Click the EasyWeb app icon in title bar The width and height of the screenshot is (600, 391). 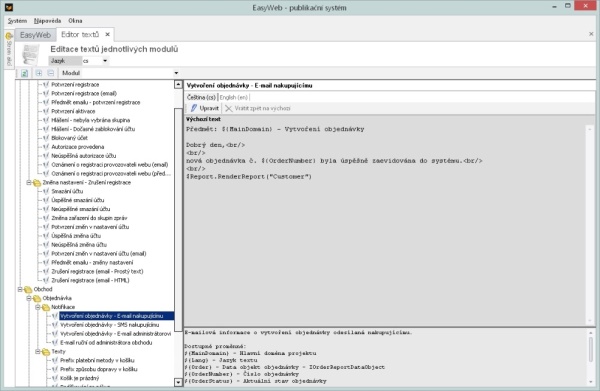point(9,7)
